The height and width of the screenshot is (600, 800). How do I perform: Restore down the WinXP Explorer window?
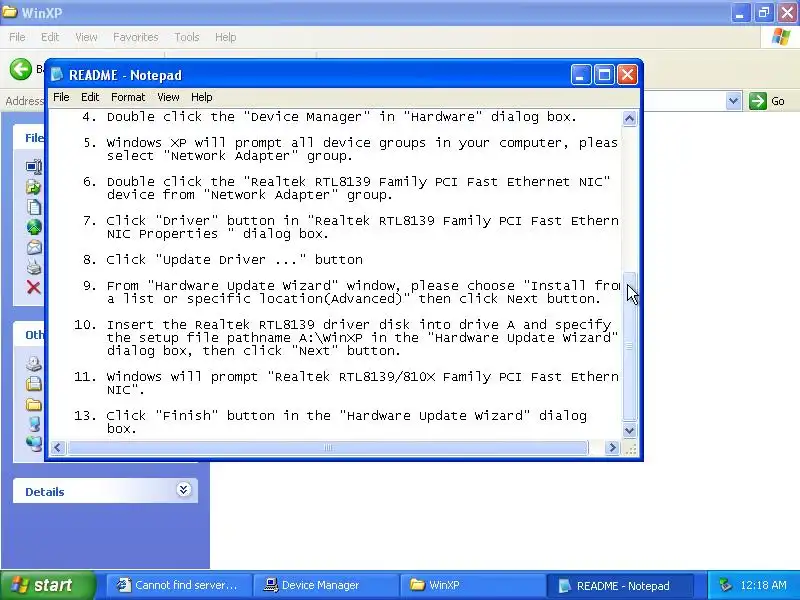click(x=764, y=13)
